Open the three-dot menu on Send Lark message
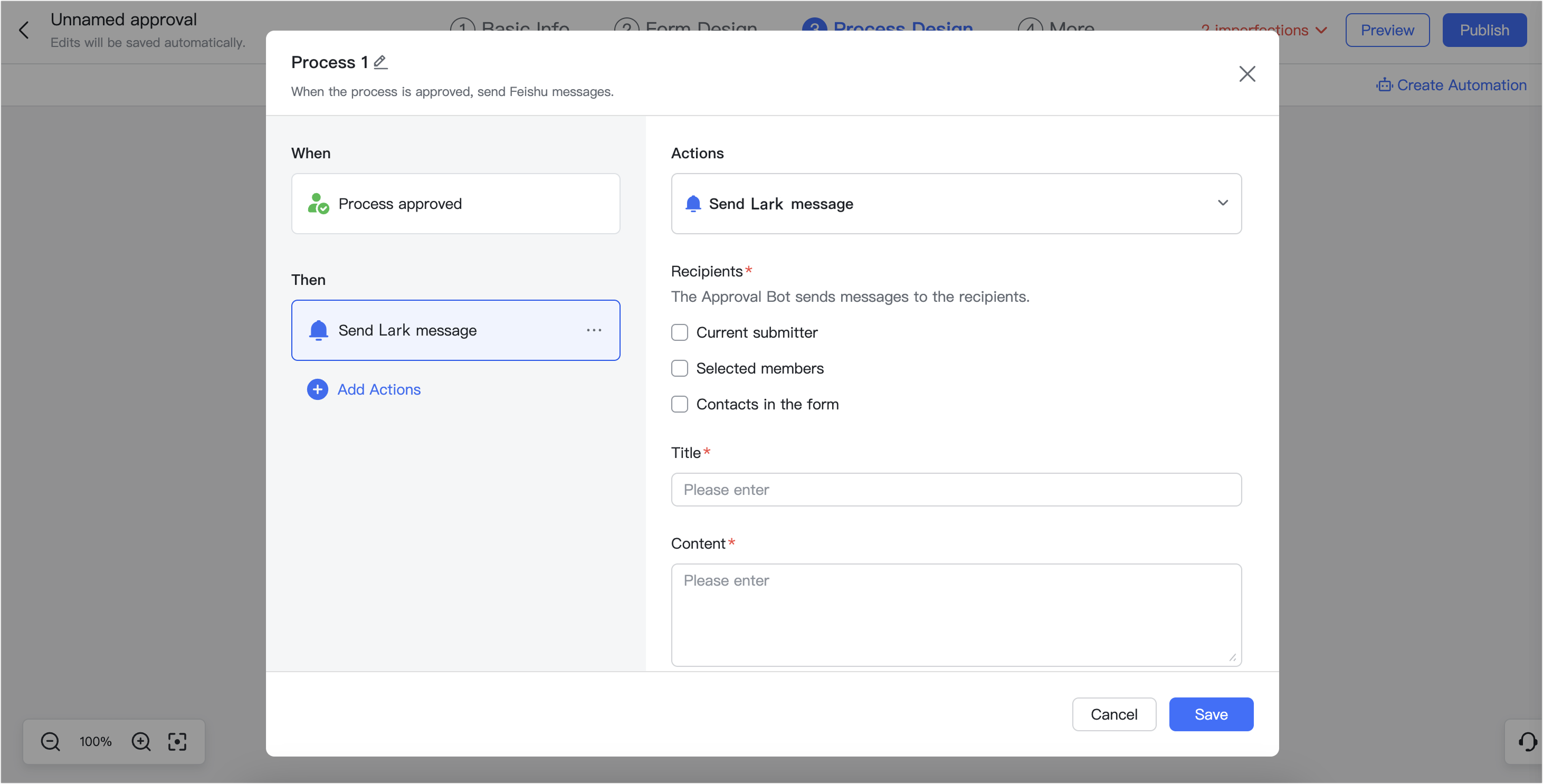The image size is (1543, 784). [x=594, y=330]
